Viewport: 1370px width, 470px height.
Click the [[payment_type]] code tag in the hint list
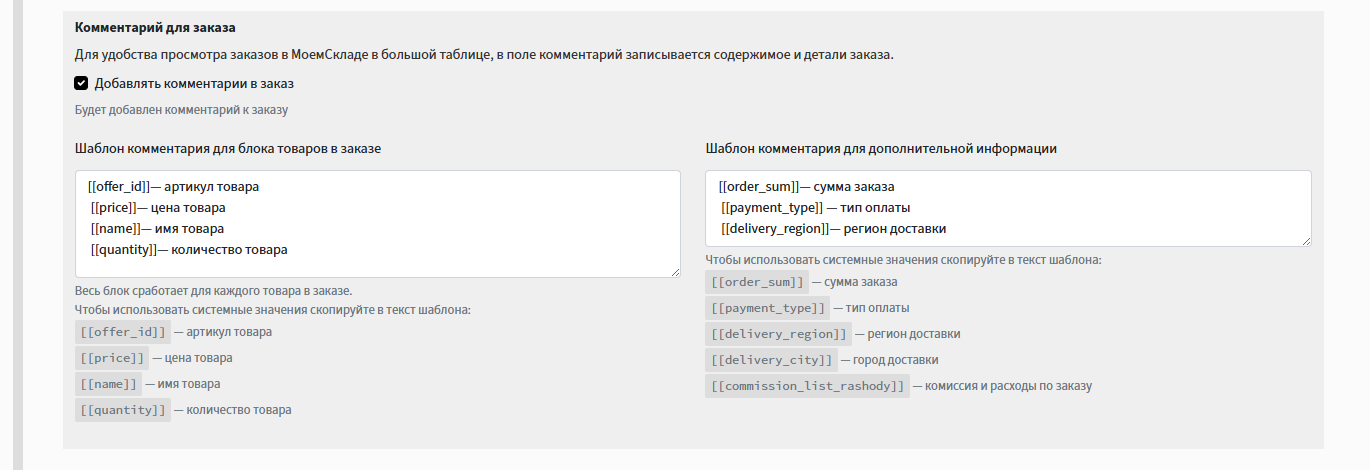tap(768, 308)
